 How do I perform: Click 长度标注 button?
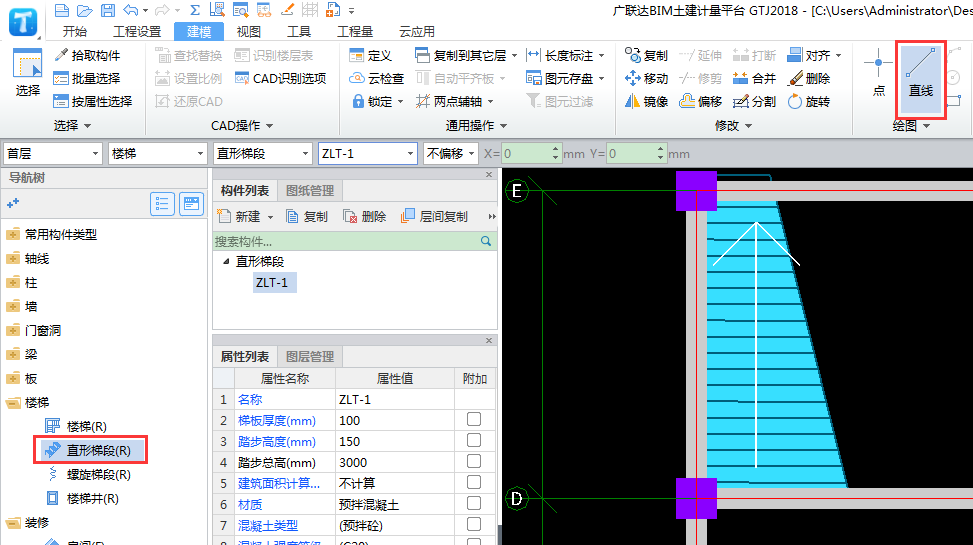click(565, 55)
